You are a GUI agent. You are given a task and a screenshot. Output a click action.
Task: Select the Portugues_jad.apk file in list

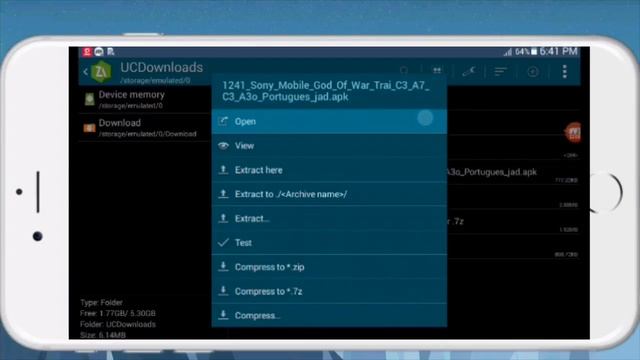[x=512, y=172]
